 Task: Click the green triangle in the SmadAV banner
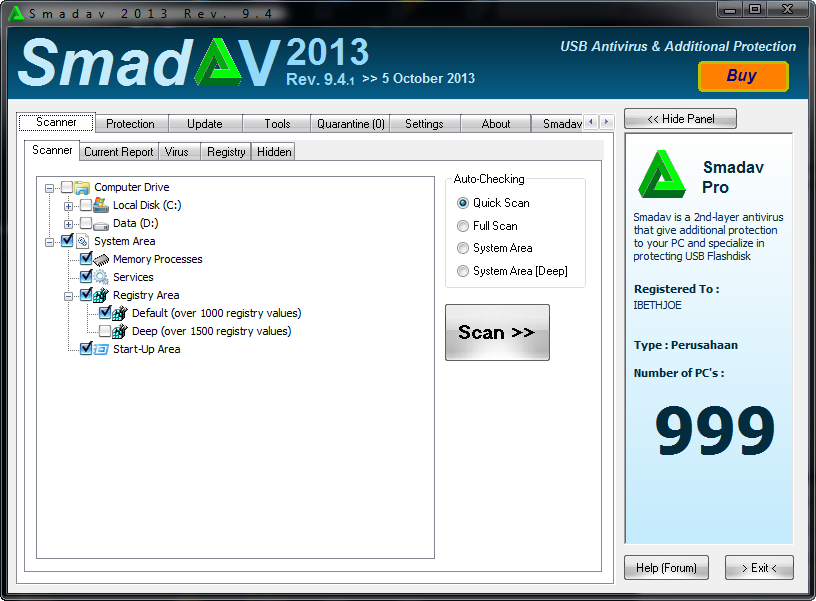[218, 63]
